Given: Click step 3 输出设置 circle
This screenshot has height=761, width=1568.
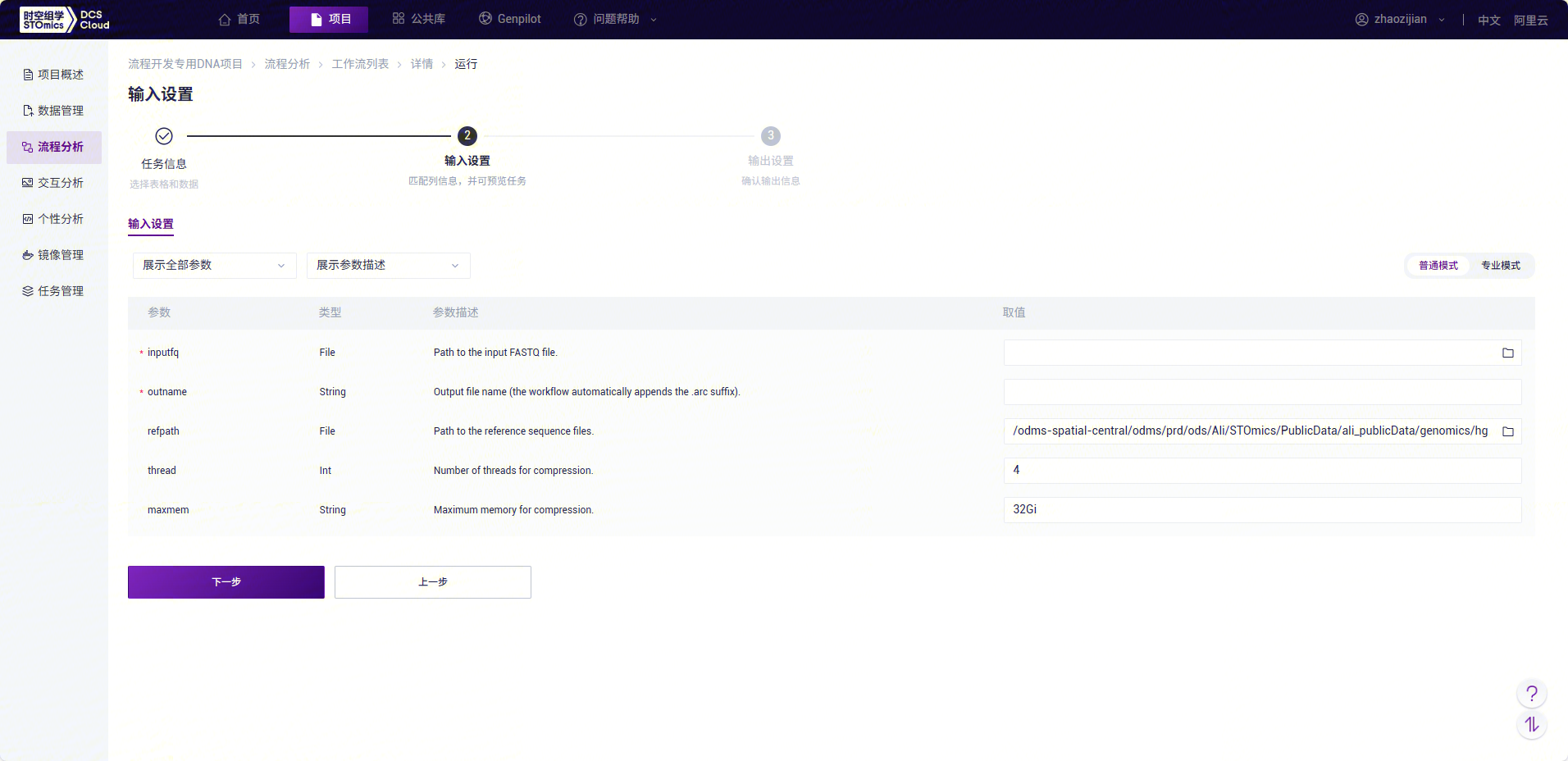Looking at the screenshot, I should (x=771, y=135).
